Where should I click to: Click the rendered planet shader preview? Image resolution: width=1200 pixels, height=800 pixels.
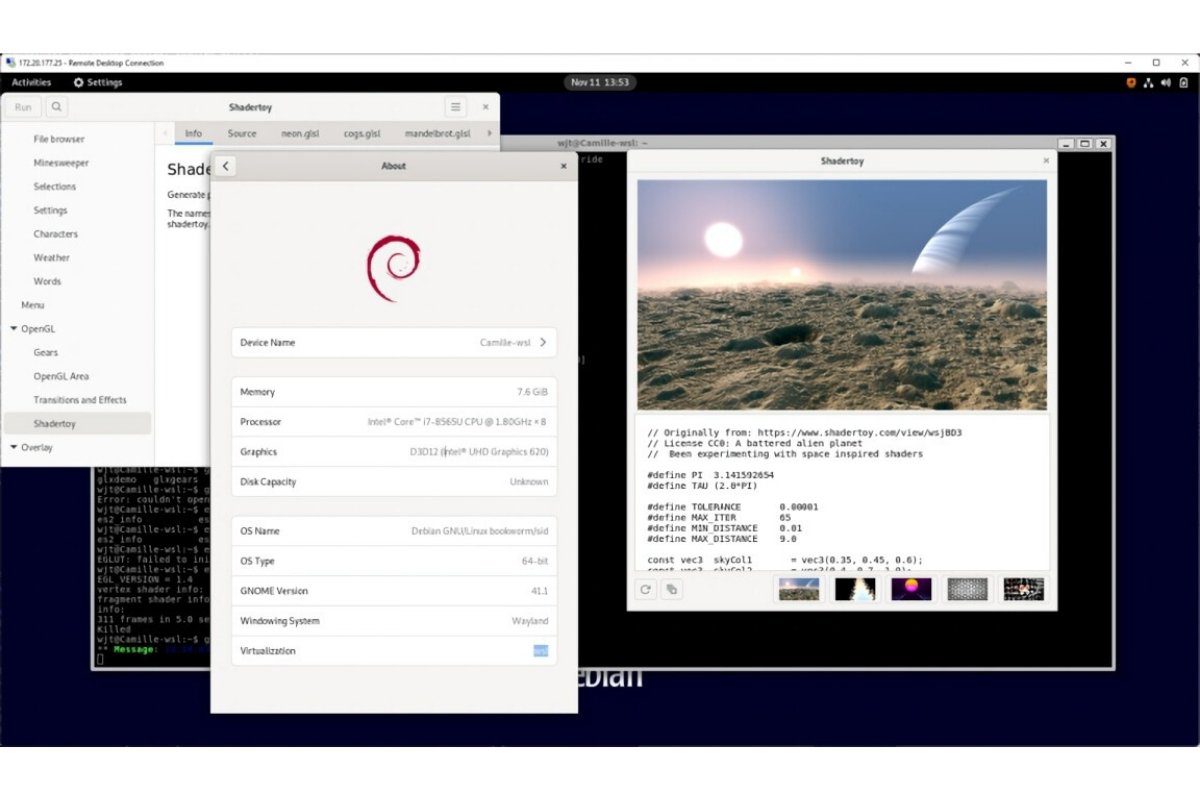(x=842, y=295)
